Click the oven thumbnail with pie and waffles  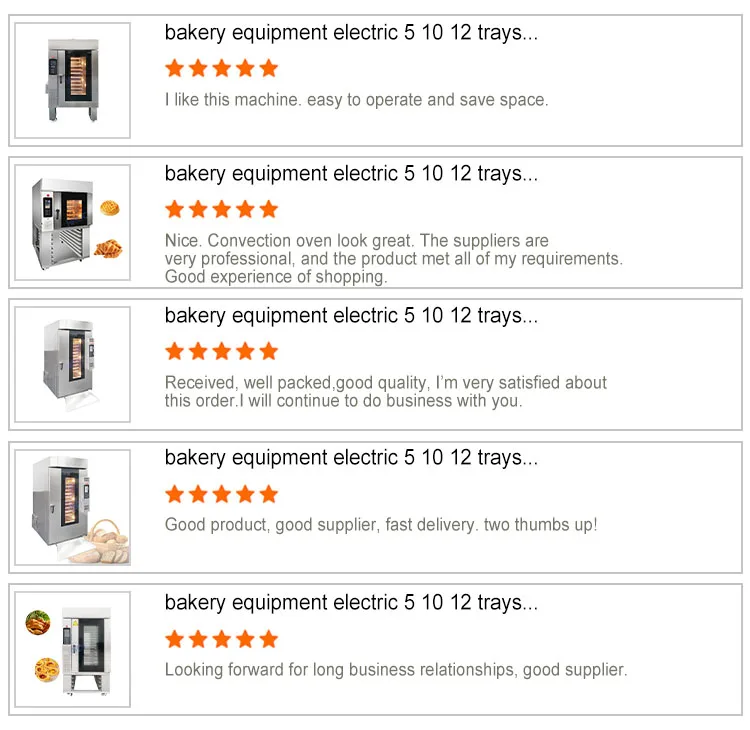pos(72,223)
